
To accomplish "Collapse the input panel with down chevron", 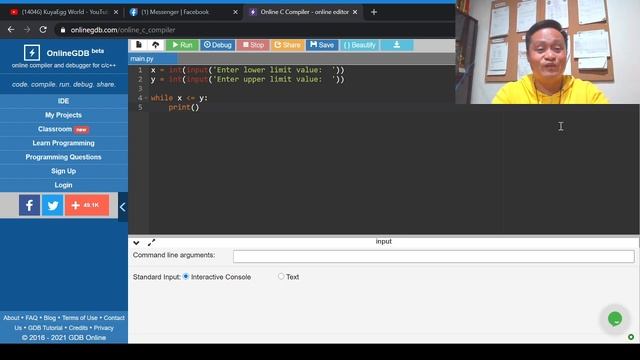I will pyautogui.click(x=136, y=242).
